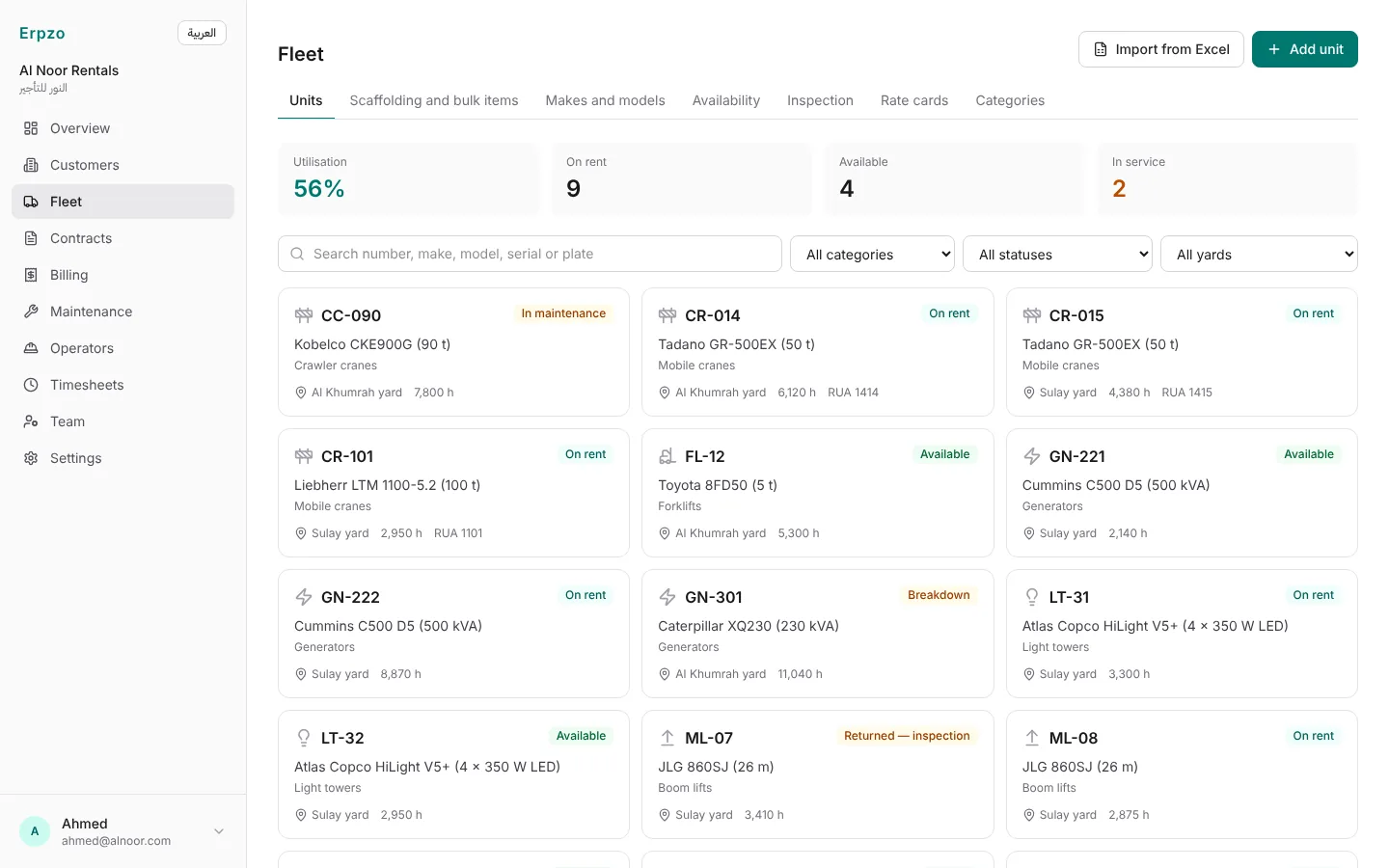
Task: Click the Settings gear icon
Action: (31, 458)
